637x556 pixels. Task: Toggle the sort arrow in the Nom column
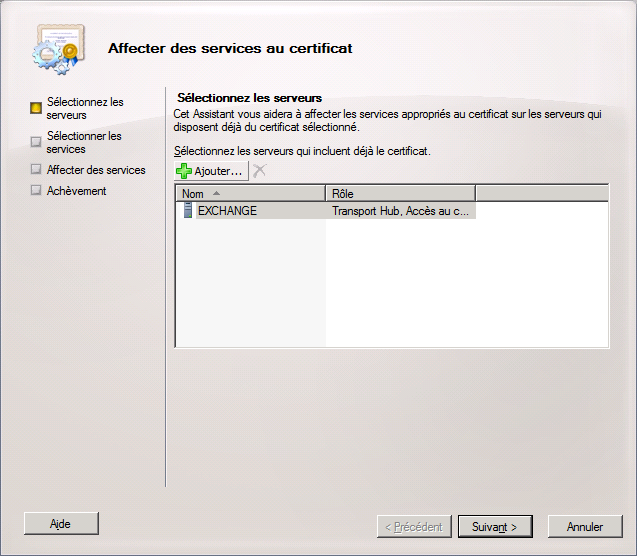[217, 193]
